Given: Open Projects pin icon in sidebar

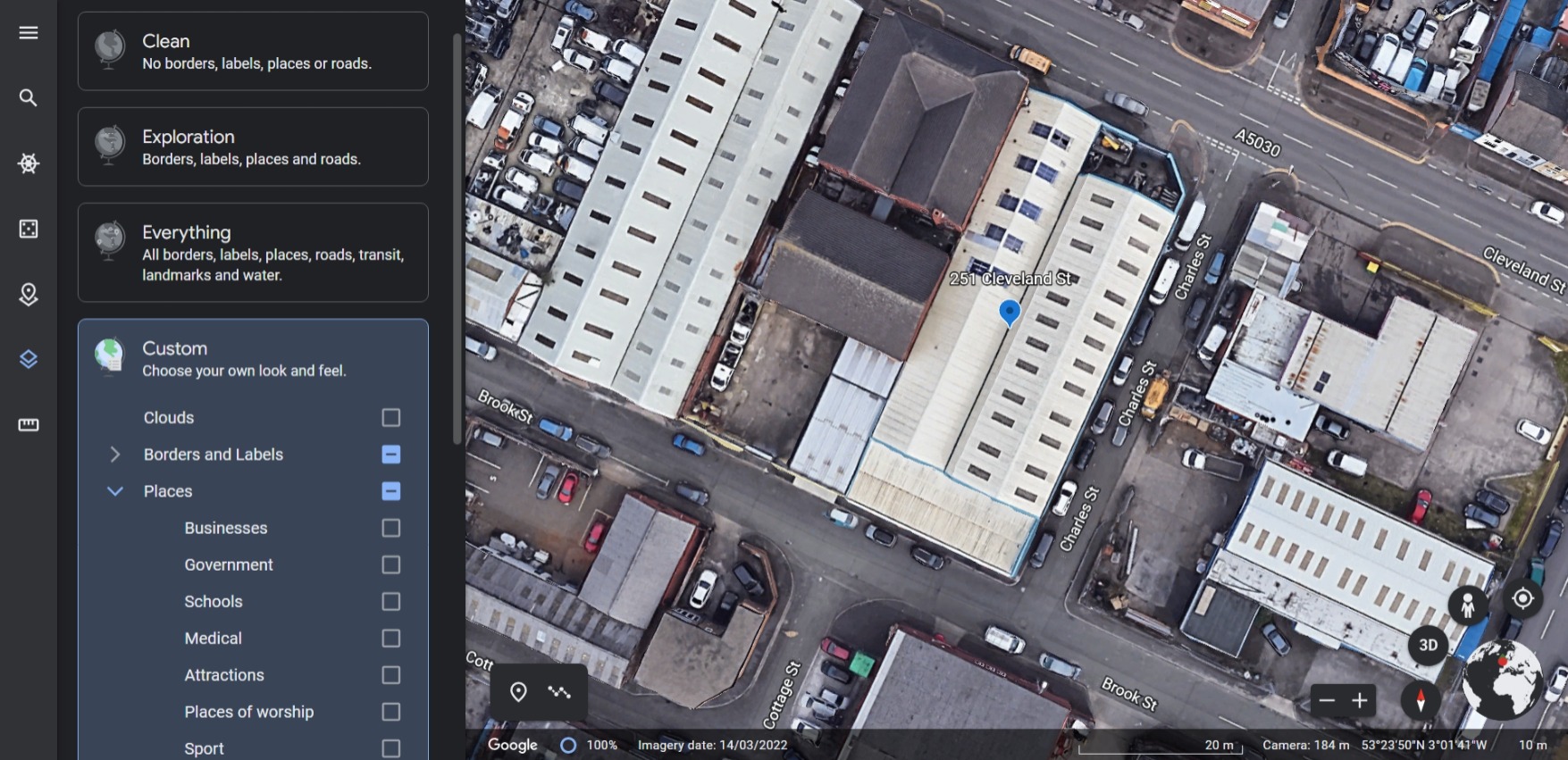Looking at the screenshot, I should point(29,294).
